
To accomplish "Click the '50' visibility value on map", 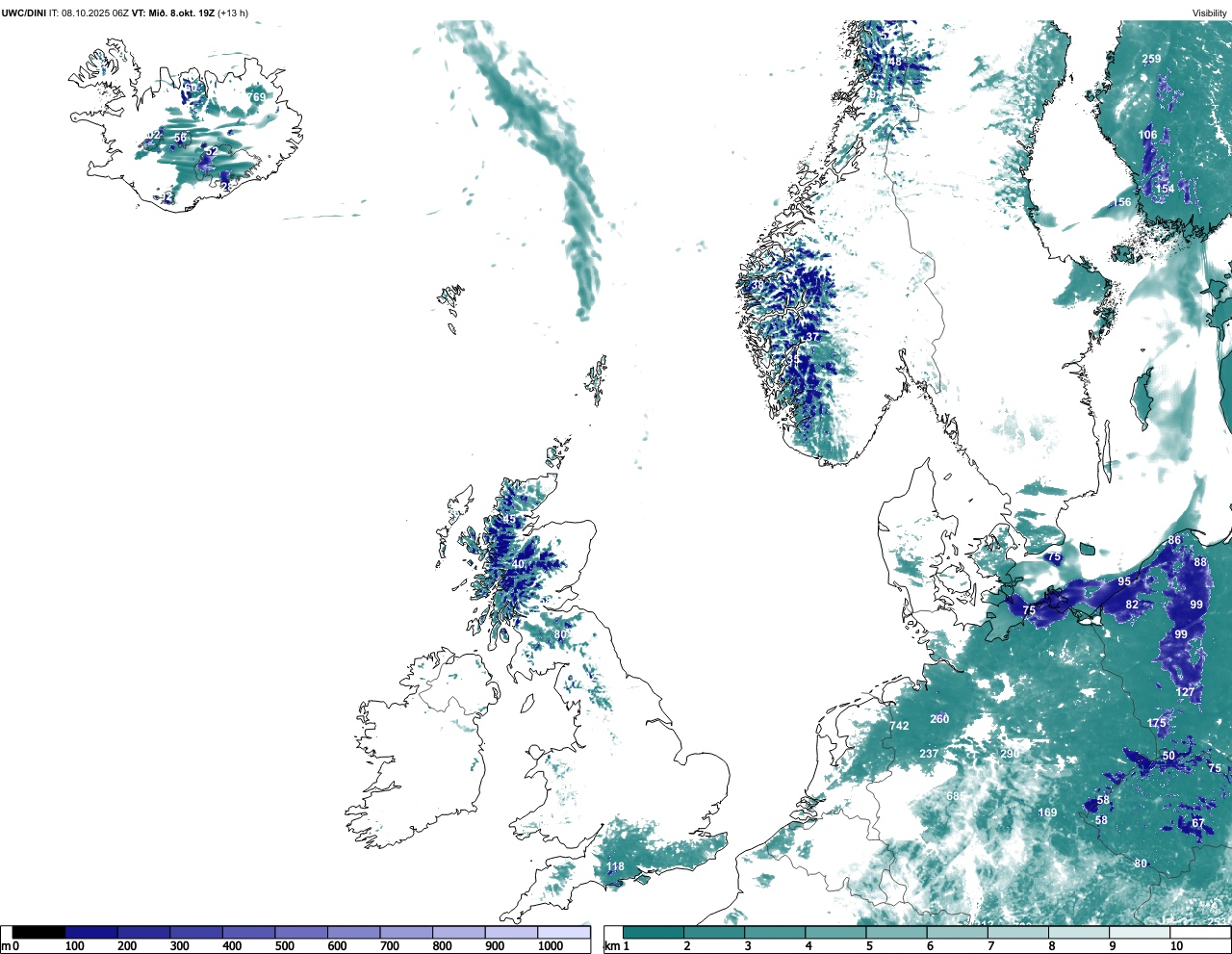I will coord(1168,757).
